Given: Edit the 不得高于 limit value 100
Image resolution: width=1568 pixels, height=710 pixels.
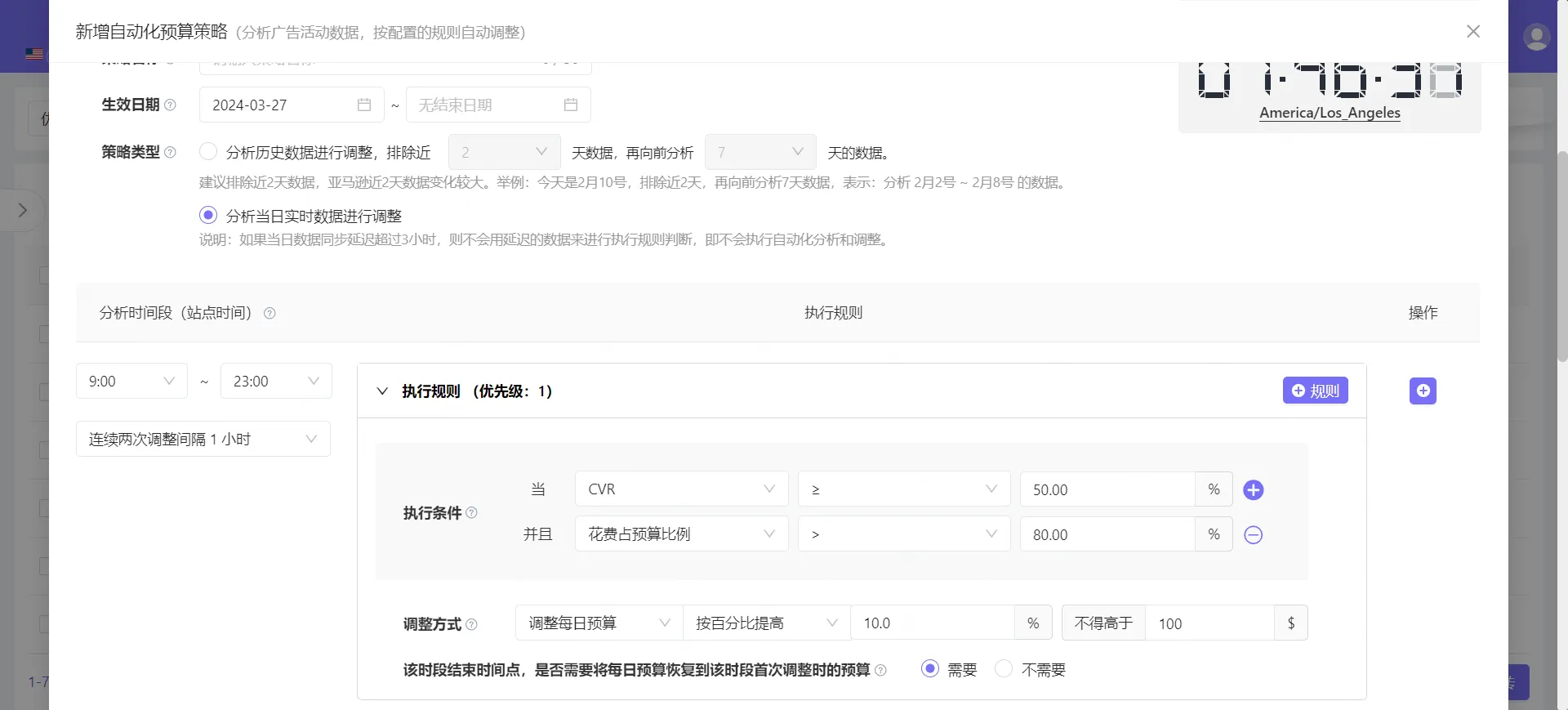Looking at the screenshot, I should 1209,623.
